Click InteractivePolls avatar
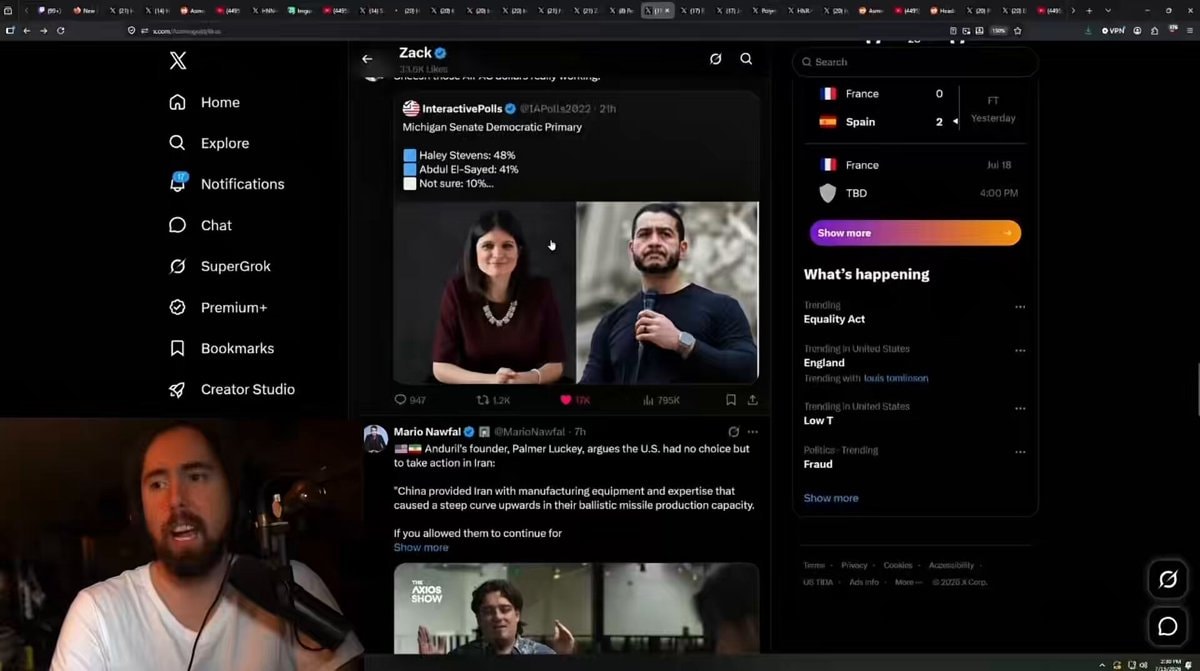1200x671 pixels. (411, 108)
